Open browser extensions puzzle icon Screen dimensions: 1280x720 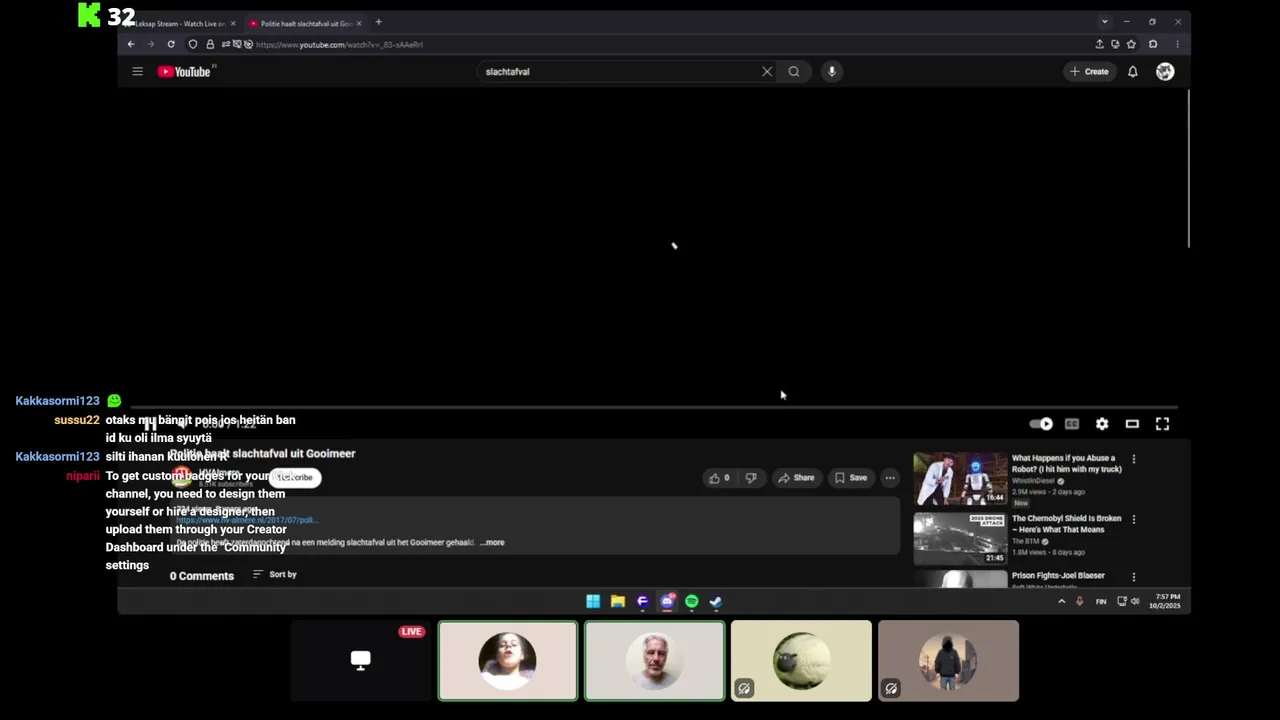(1153, 44)
